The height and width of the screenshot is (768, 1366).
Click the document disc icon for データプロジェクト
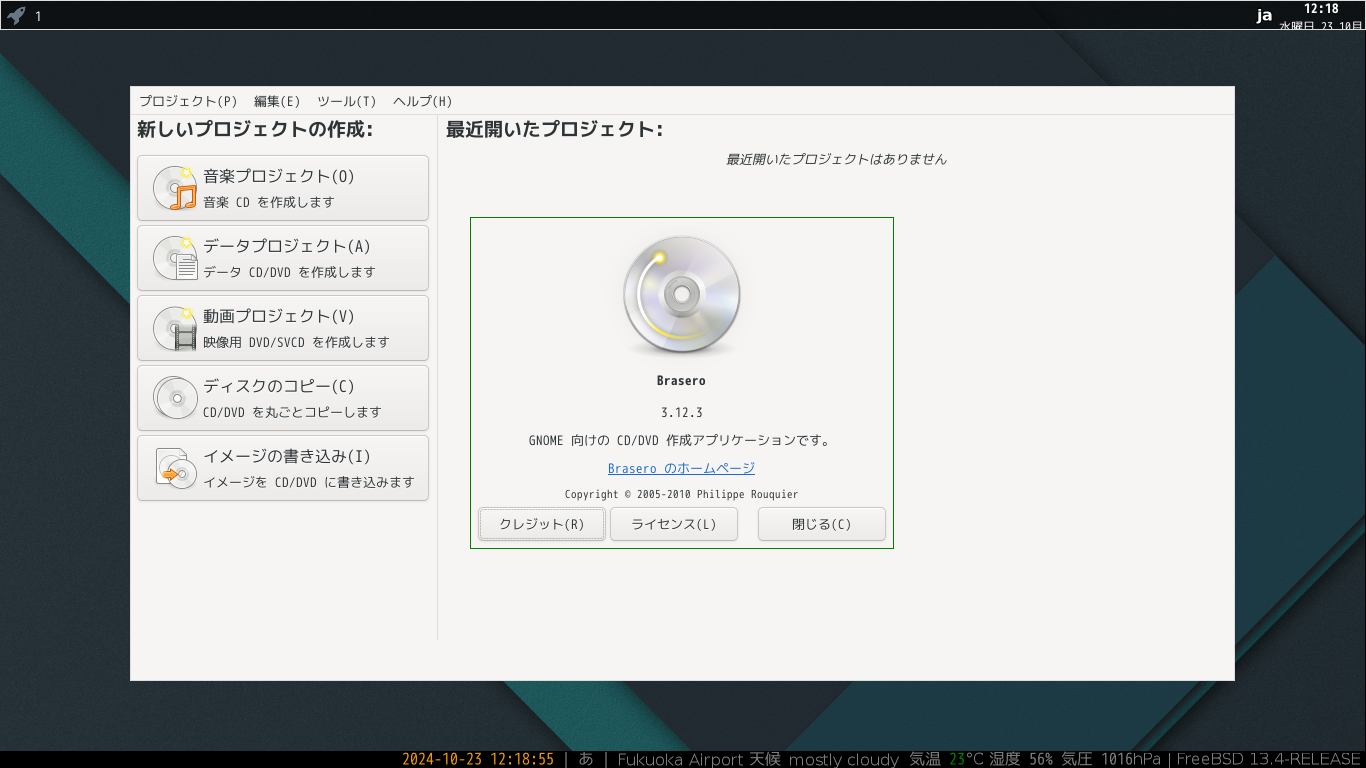(175, 258)
